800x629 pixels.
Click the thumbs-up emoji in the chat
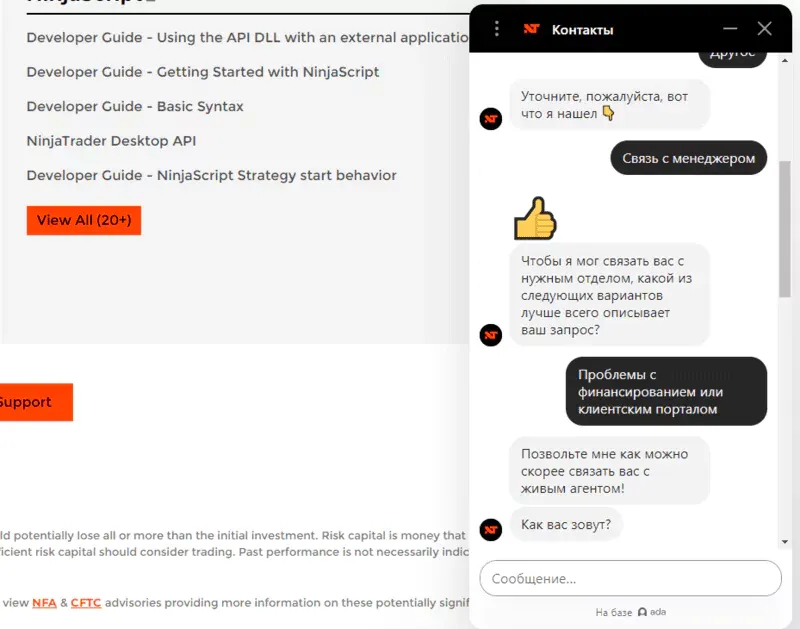point(535,218)
